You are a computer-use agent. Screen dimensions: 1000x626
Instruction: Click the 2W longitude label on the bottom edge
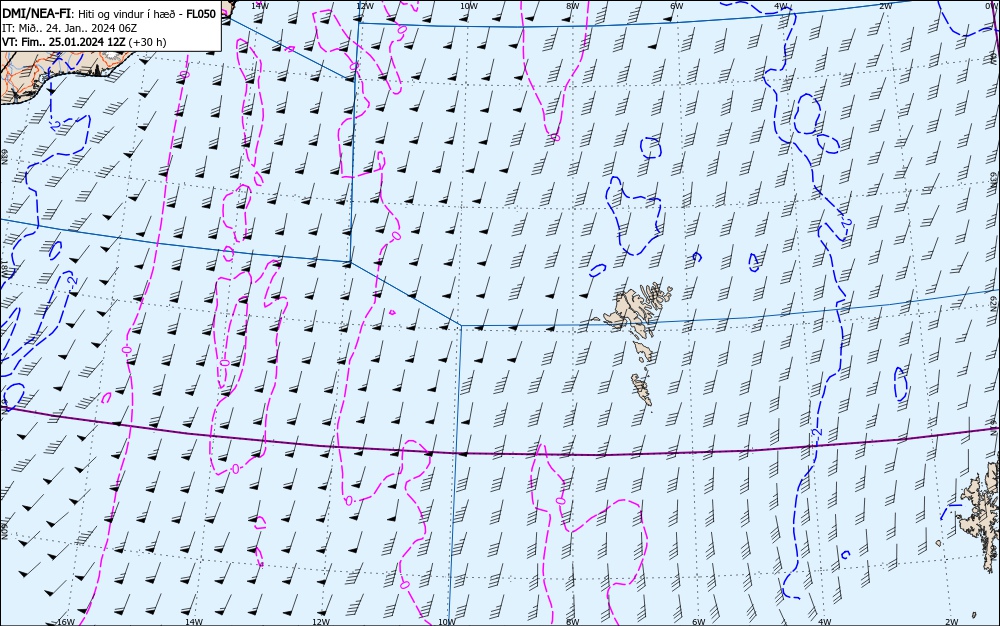pos(952,622)
